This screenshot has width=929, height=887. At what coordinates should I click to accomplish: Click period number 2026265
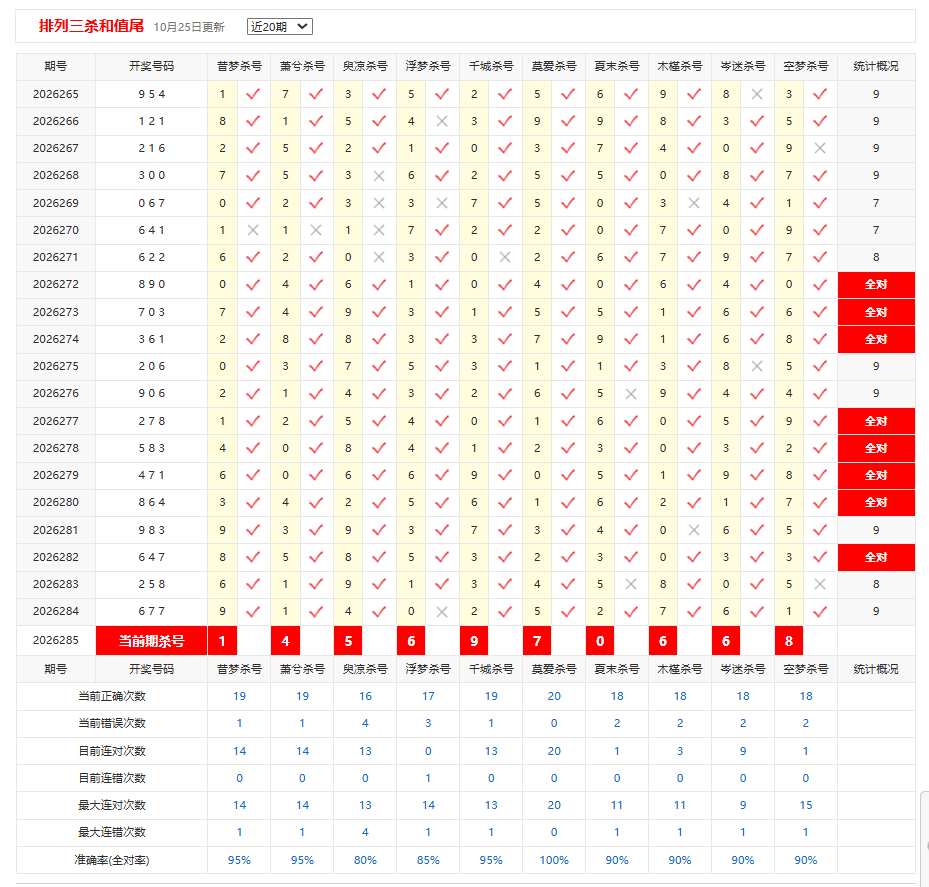point(56,94)
